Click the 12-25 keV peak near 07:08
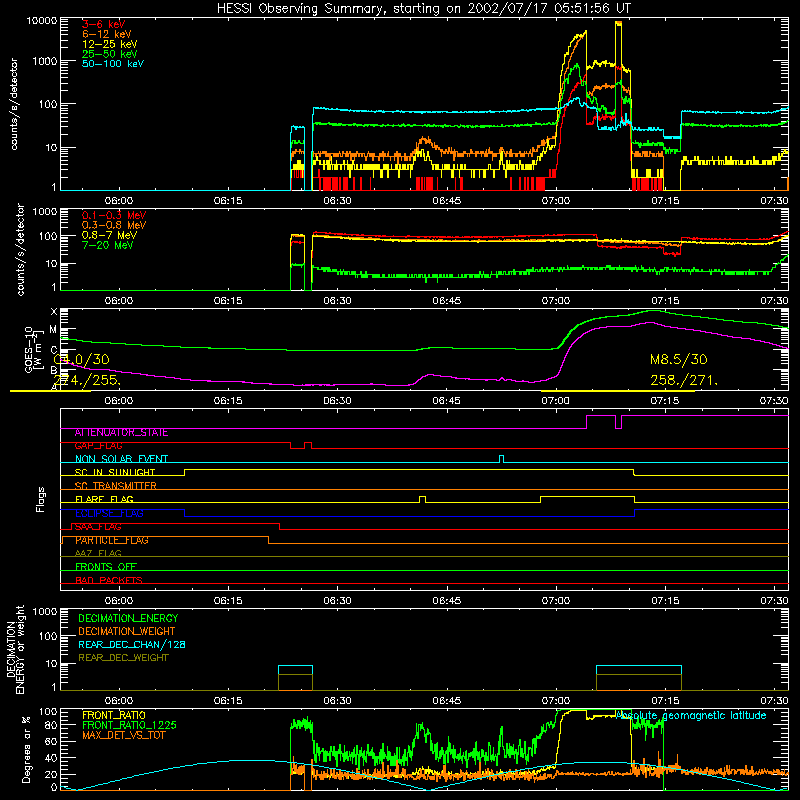The width and height of the screenshot is (800, 800). 618,23
